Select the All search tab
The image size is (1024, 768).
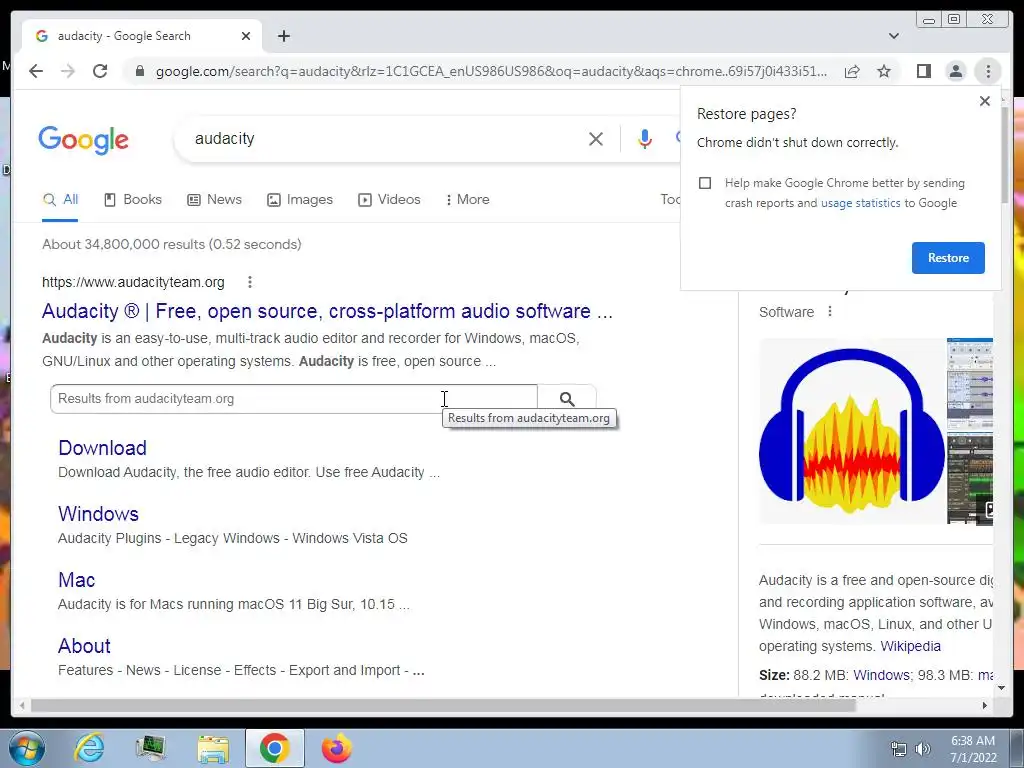point(60,200)
